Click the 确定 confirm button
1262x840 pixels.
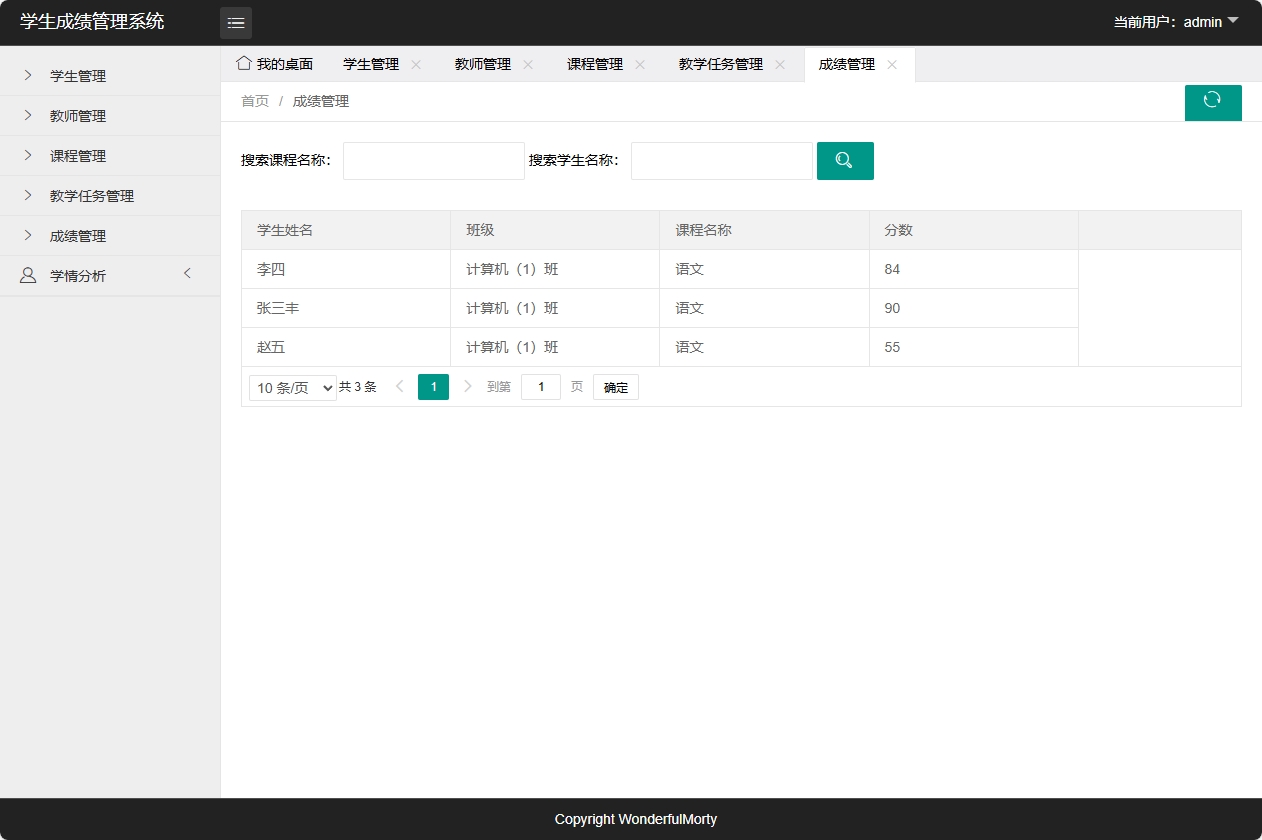pos(615,386)
